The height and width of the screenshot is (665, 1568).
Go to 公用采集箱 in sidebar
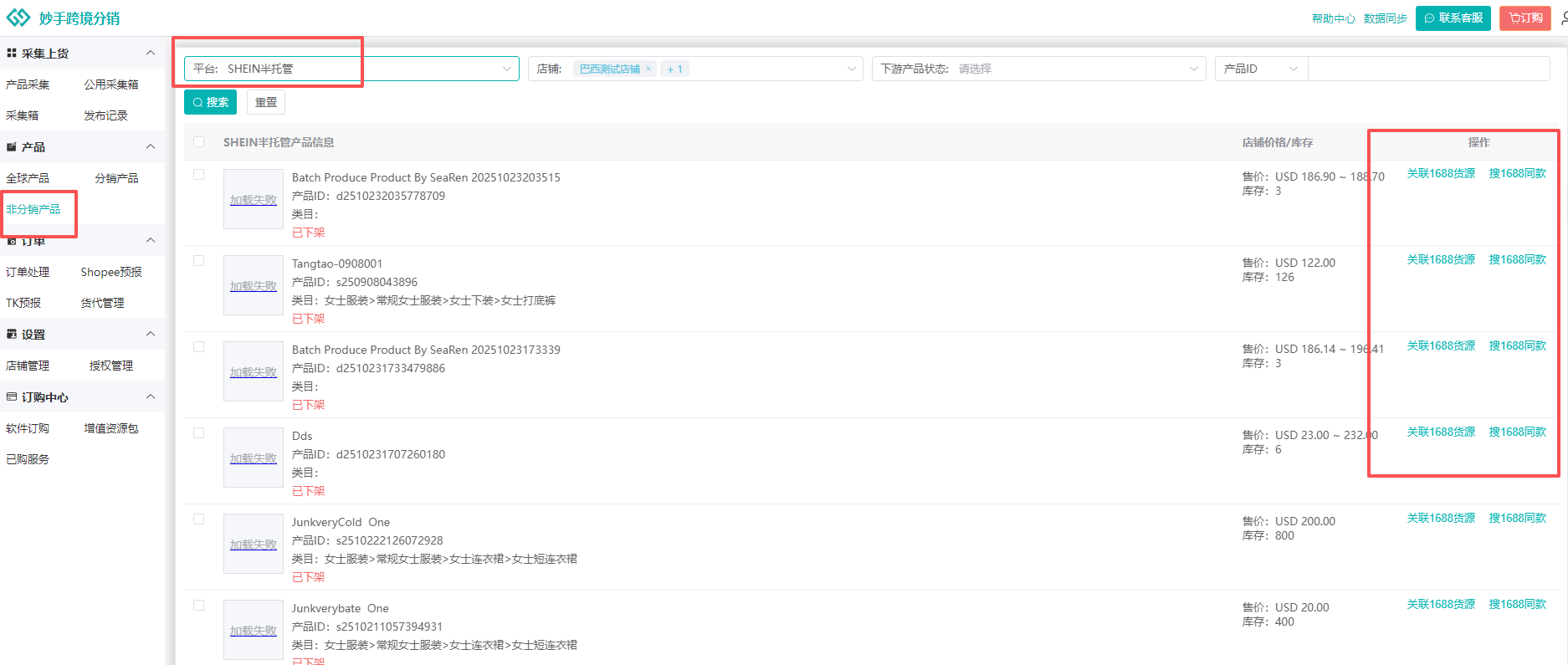point(111,84)
